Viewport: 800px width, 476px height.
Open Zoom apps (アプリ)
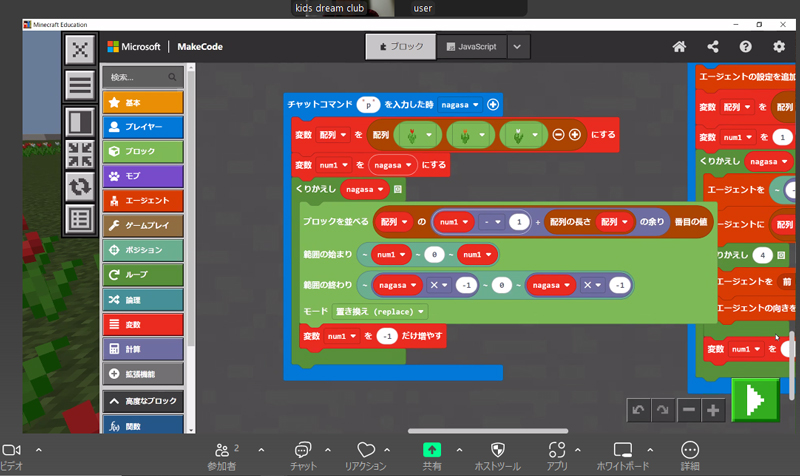pyautogui.click(x=557, y=457)
